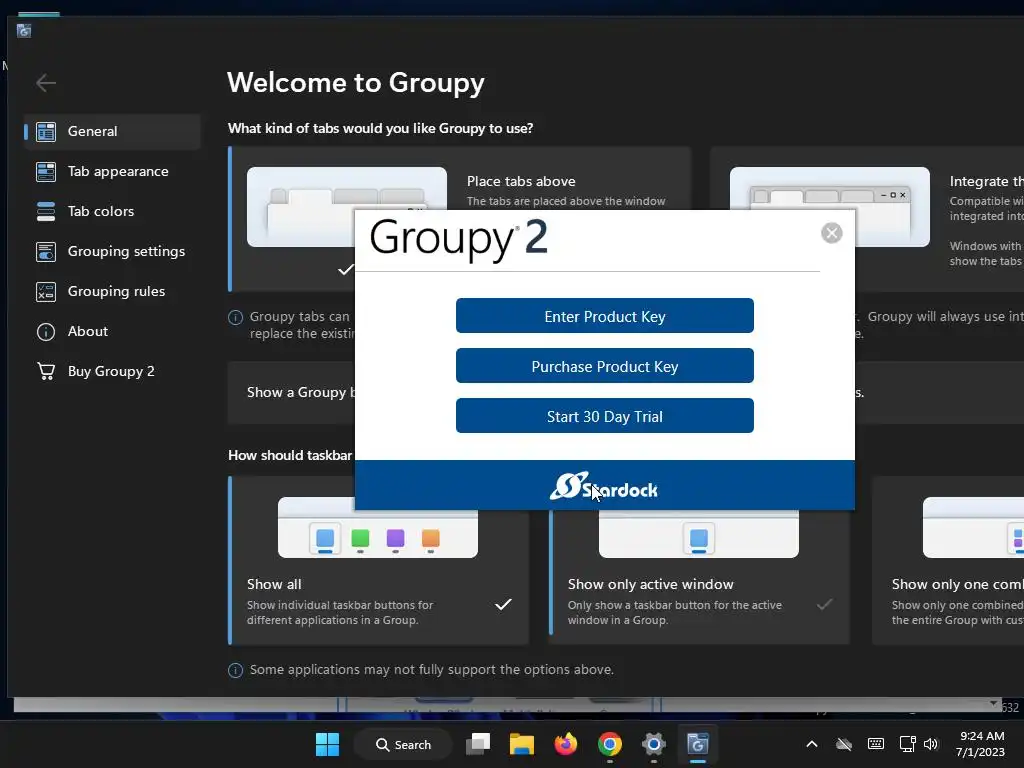
Task: Click the Grouping settings sidebar icon
Action: [x=46, y=251]
